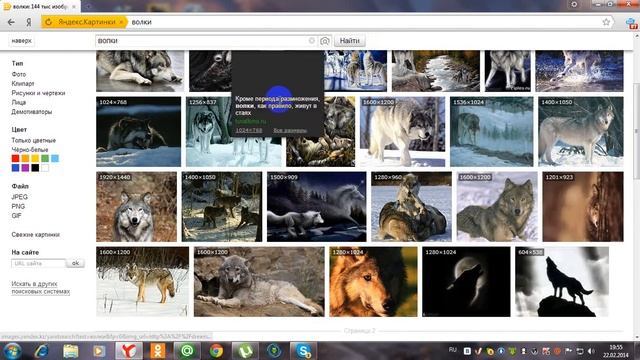Pick the yellow color swatch
Viewport: 640px width, 360px height.
pos(35,158)
